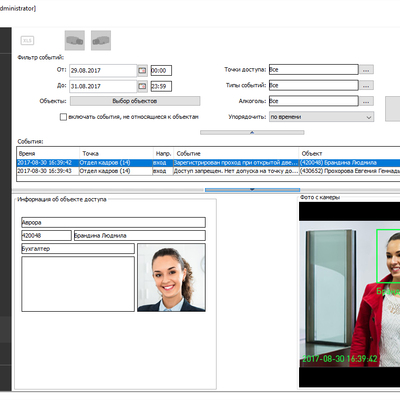
Task: Click the end time field 23:59
Action: [161, 86]
